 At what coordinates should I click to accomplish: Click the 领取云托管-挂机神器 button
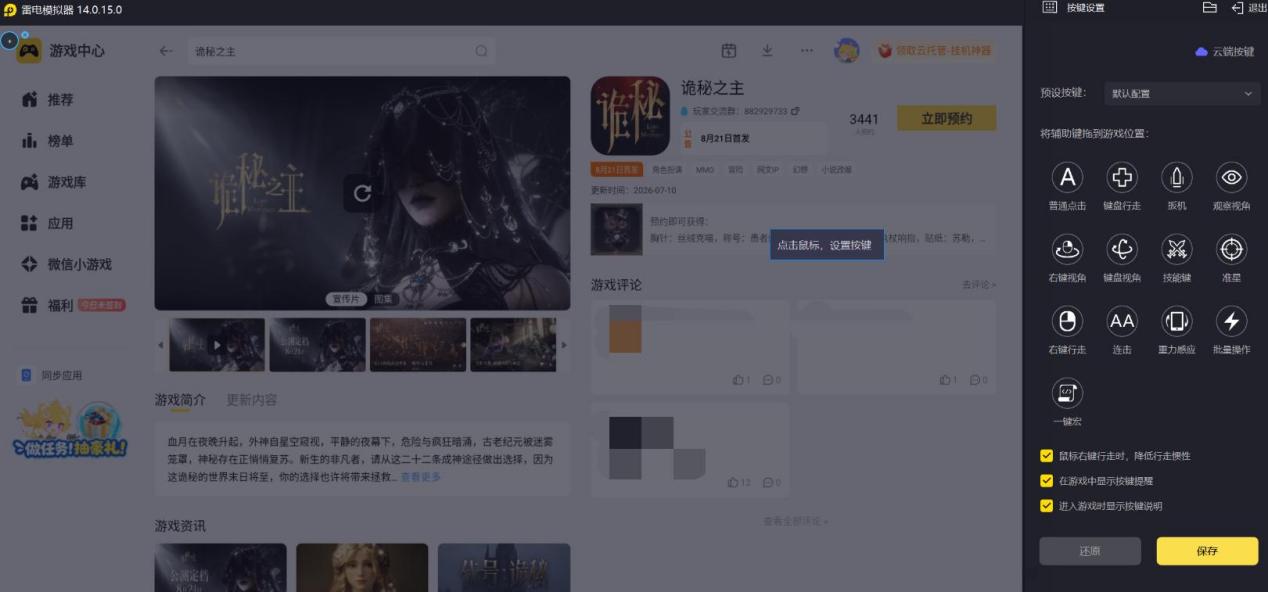pyautogui.click(x=934, y=51)
